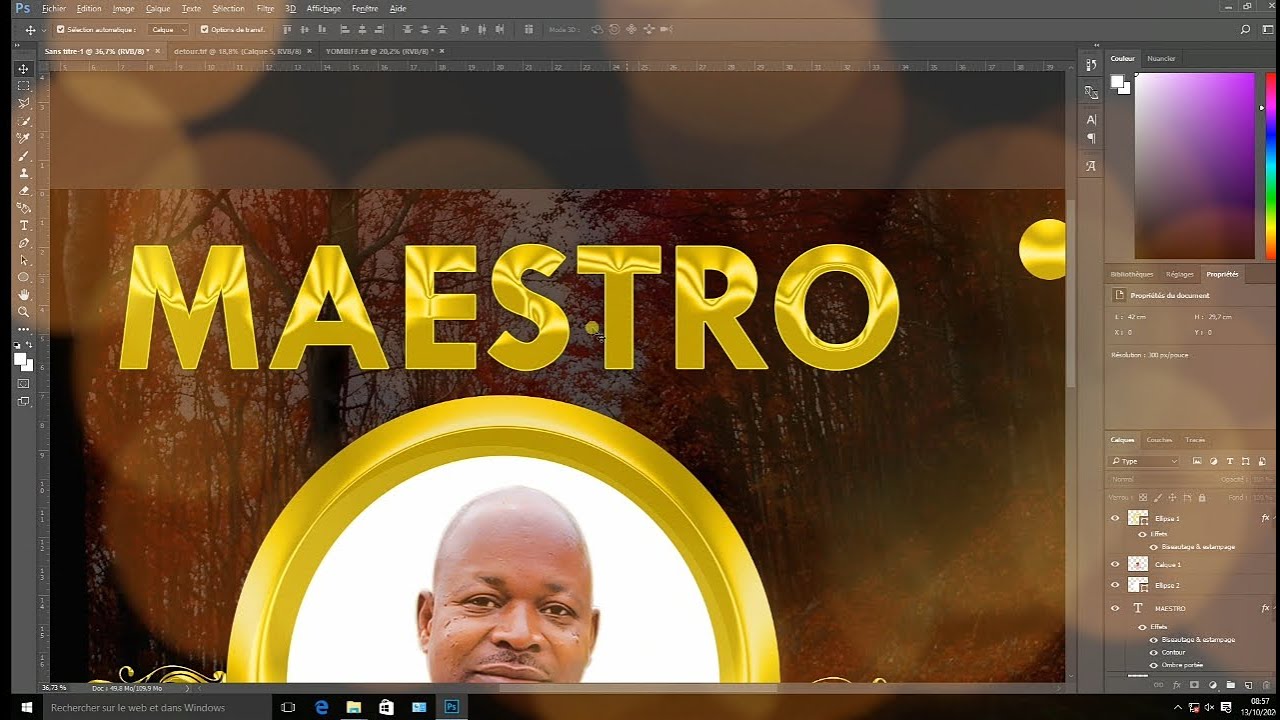Select the Ellipse shape tool
The height and width of the screenshot is (720, 1280).
pos(24,277)
